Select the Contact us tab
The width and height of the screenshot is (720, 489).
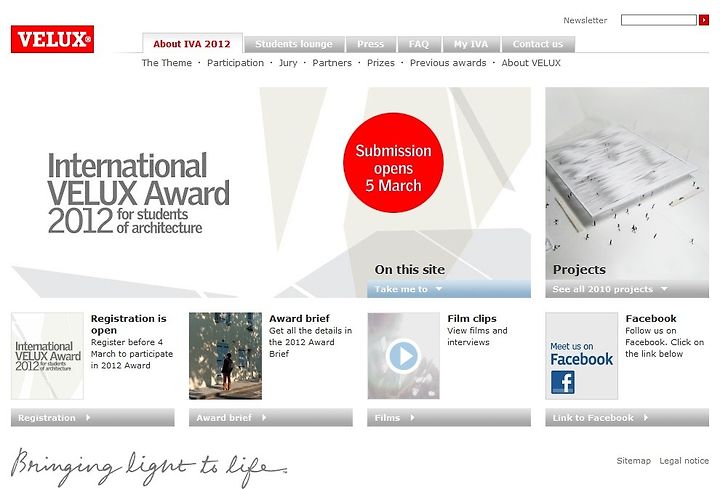[x=538, y=44]
